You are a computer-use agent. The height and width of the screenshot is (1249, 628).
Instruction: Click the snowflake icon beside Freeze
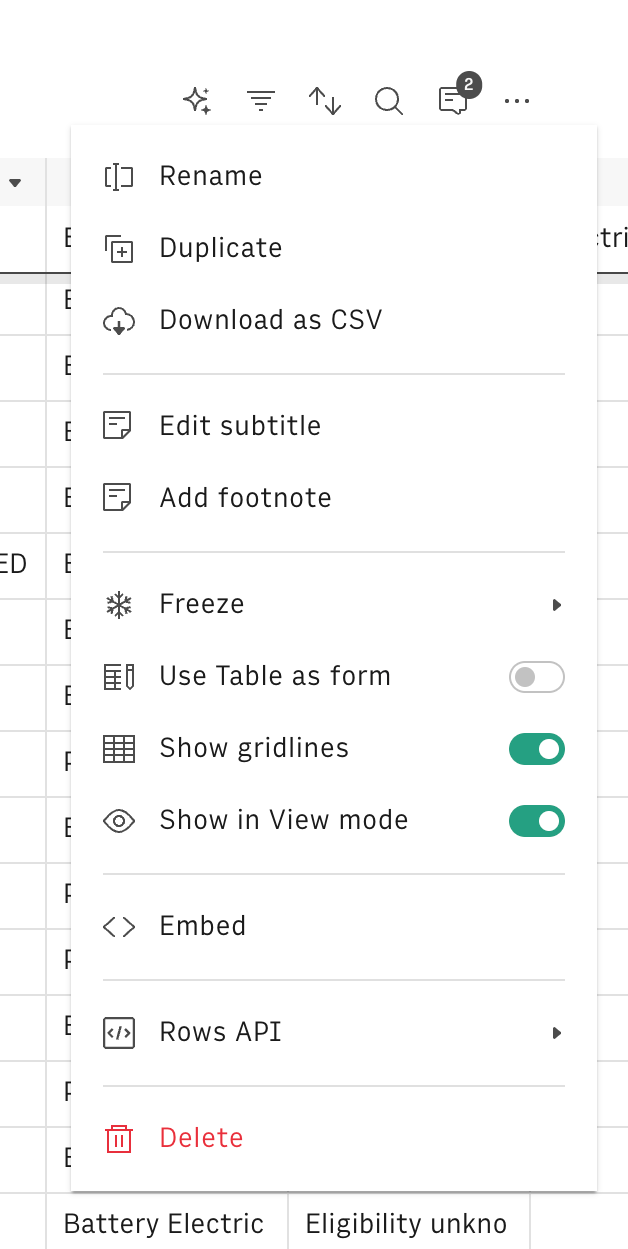point(119,604)
